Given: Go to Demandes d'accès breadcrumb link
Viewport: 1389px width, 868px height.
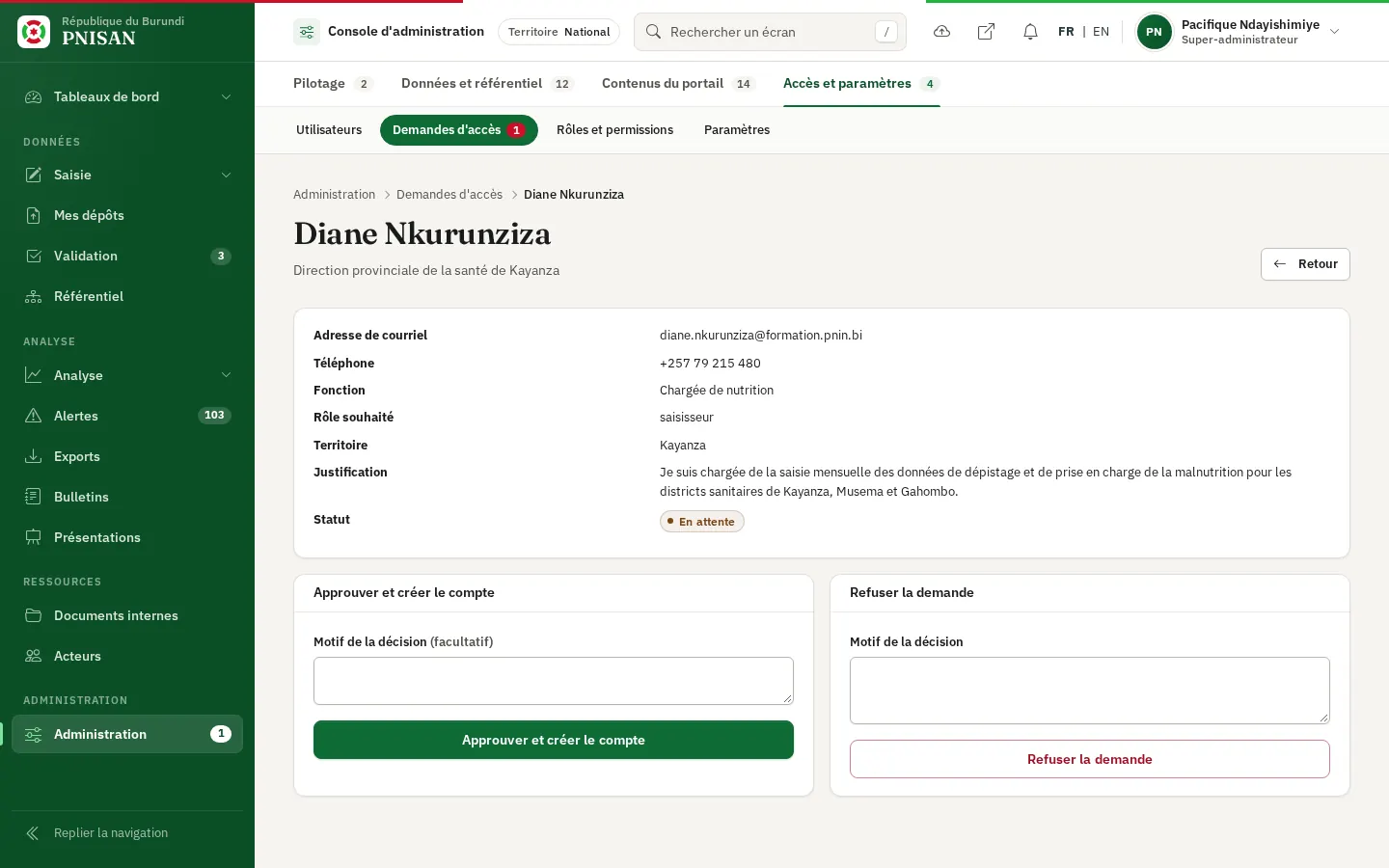Looking at the screenshot, I should tap(449, 195).
